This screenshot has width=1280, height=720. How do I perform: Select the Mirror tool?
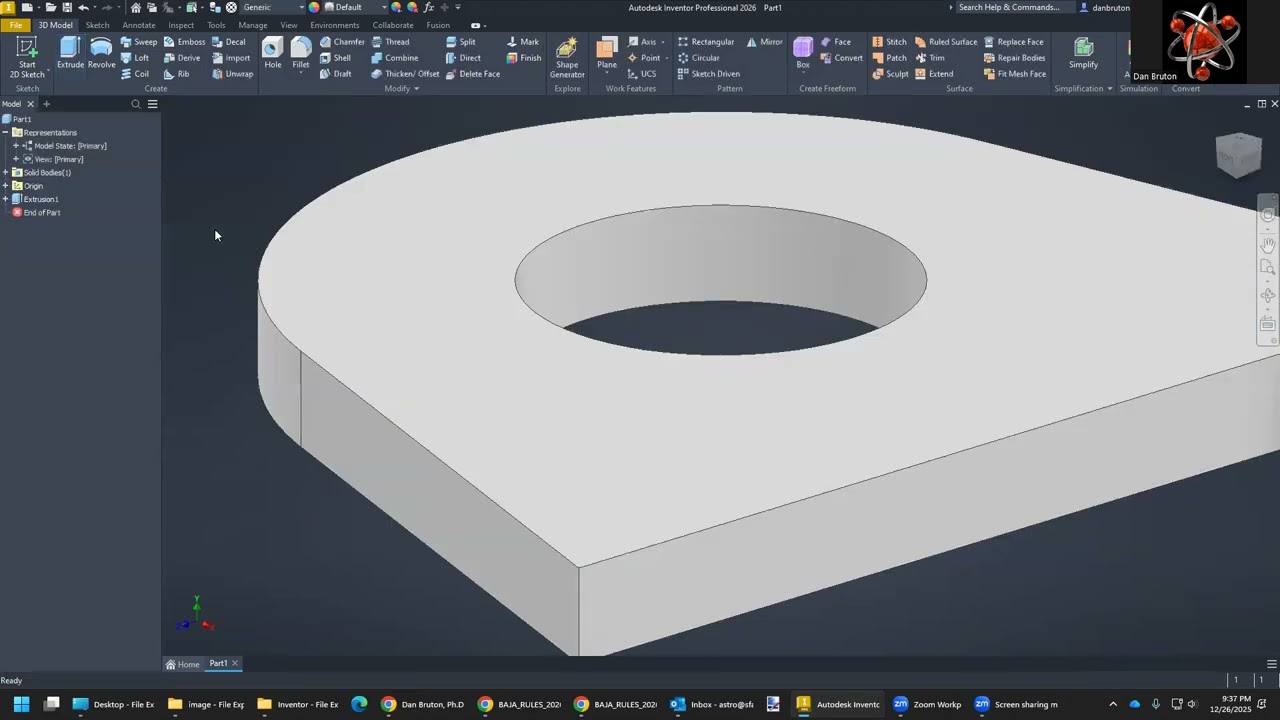tap(764, 42)
